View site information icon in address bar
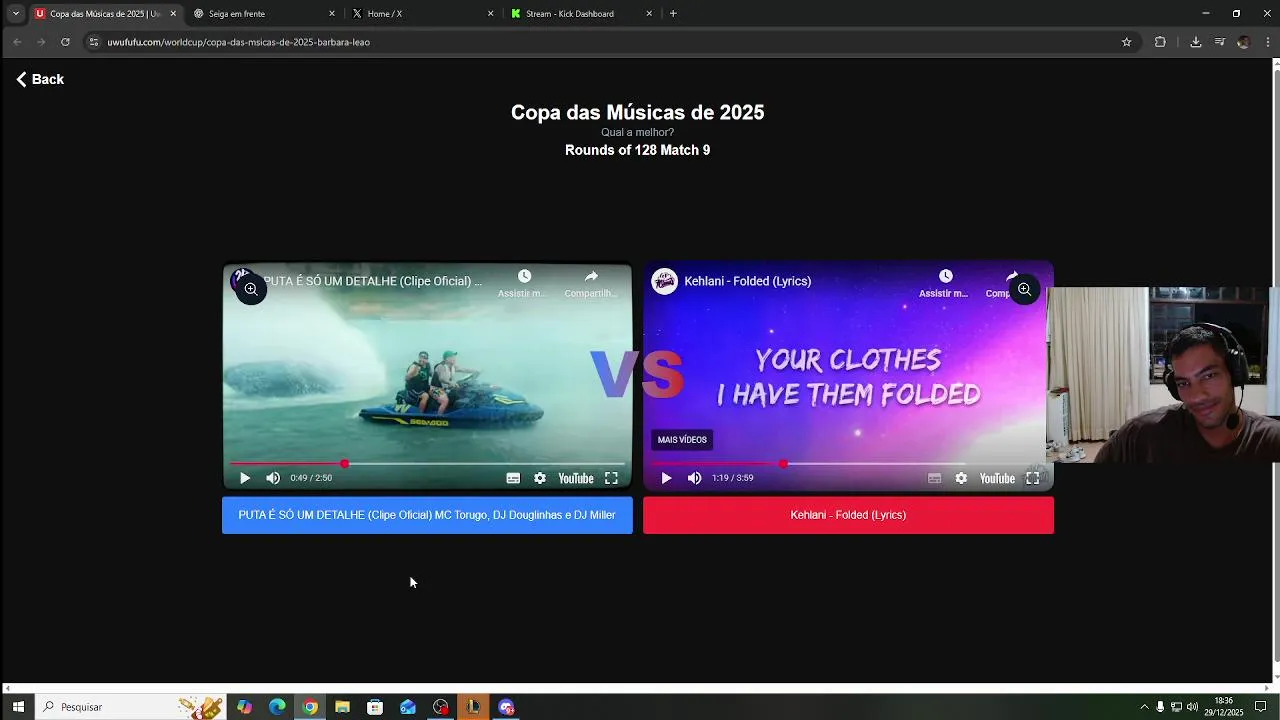The width and height of the screenshot is (1280, 720). tap(94, 42)
